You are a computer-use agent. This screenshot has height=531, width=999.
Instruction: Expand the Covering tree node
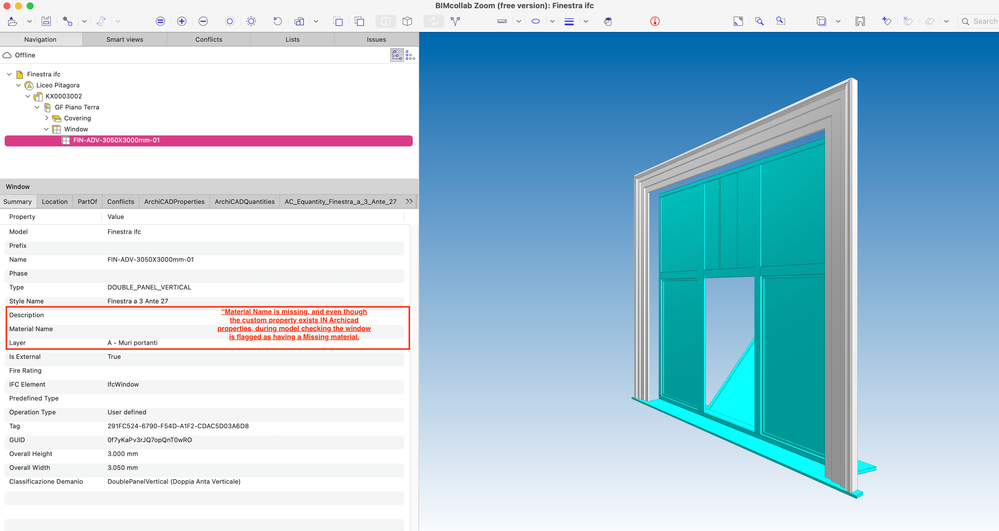pos(47,118)
